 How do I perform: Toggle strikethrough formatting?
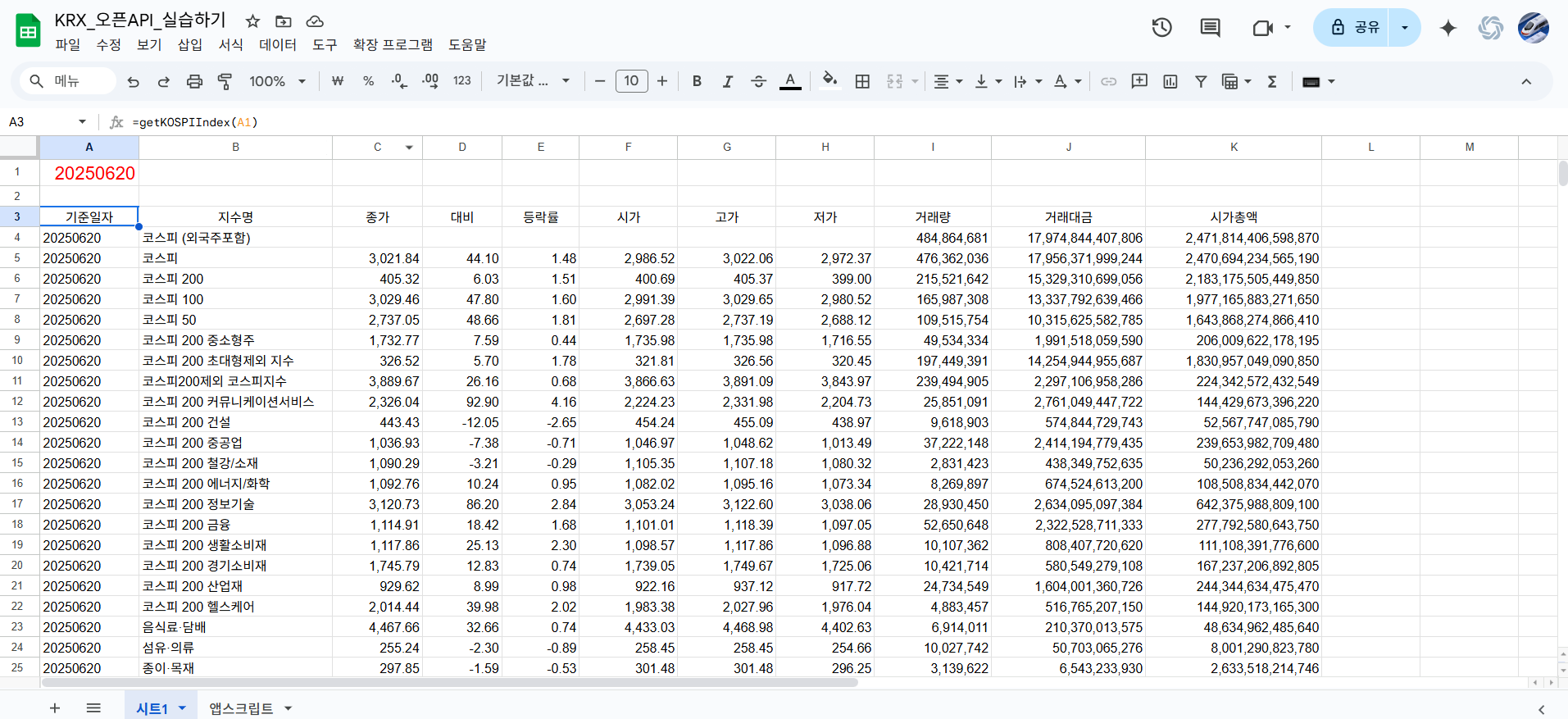point(758,81)
